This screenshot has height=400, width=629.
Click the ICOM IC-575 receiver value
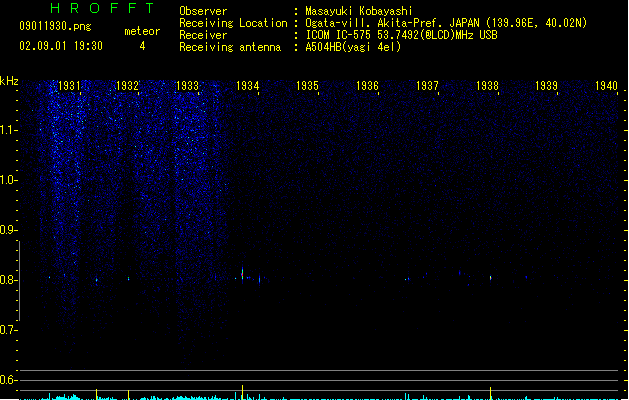pyautogui.click(x=401, y=35)
